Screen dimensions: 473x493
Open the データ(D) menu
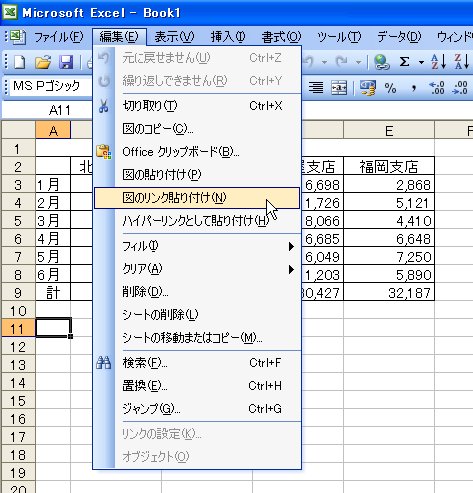coord(399,37)
